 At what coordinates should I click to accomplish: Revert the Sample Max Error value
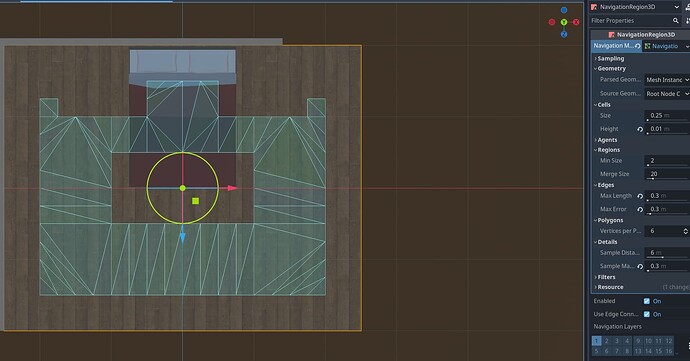pos(640,266)
